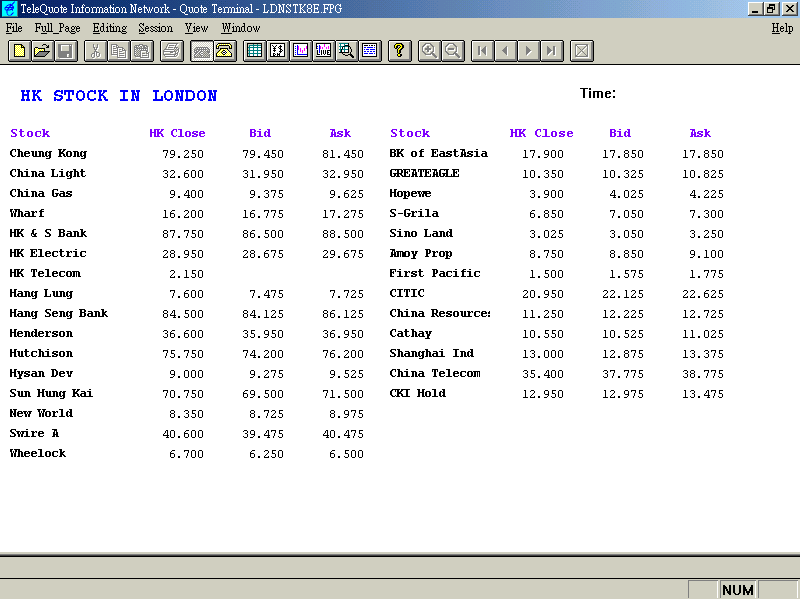800x600 pixels.
Task: Open the historical chart icon
Action: pos(301,51)
